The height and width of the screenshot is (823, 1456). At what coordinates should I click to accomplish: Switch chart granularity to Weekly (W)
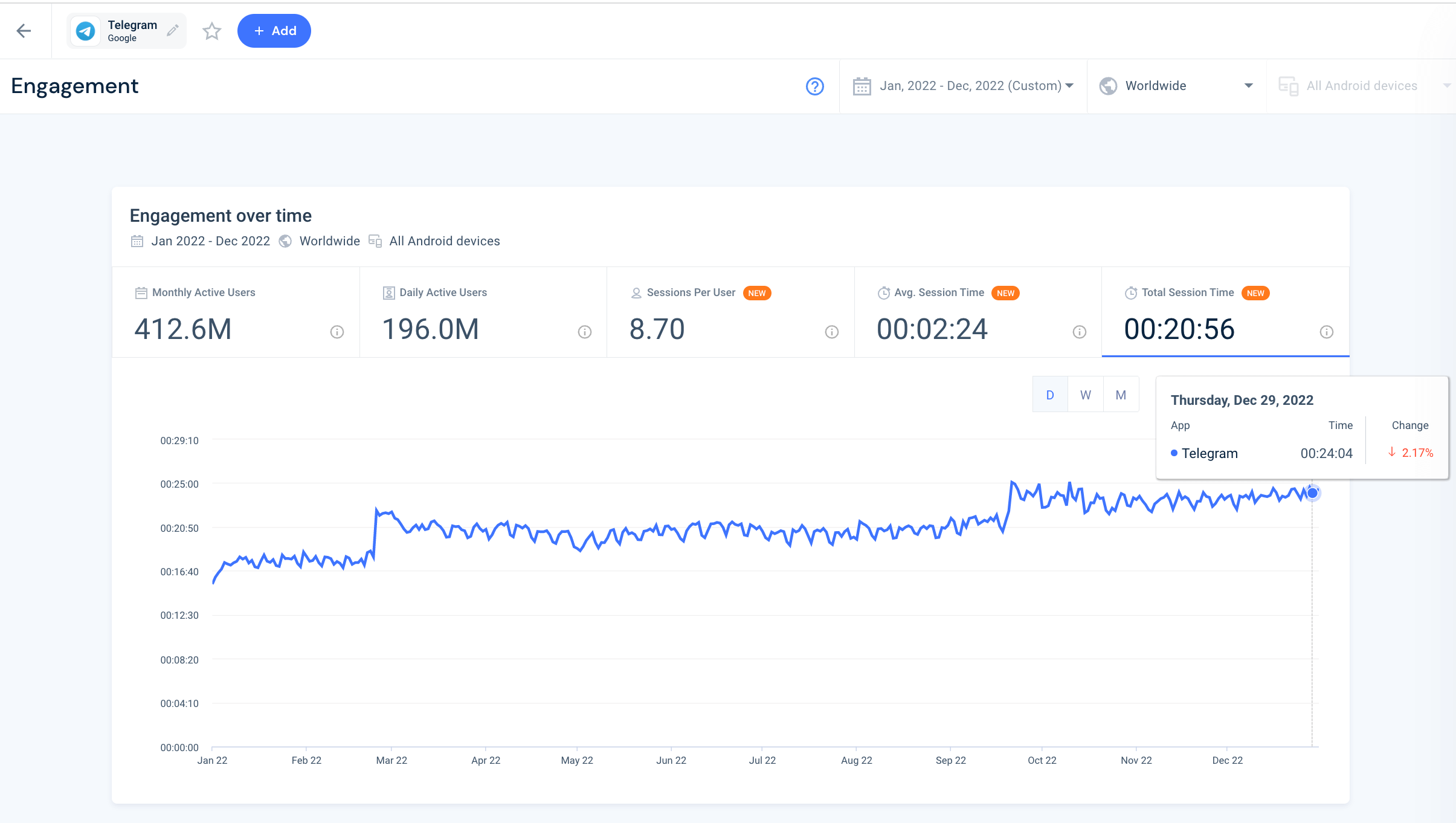point(1086,395)
